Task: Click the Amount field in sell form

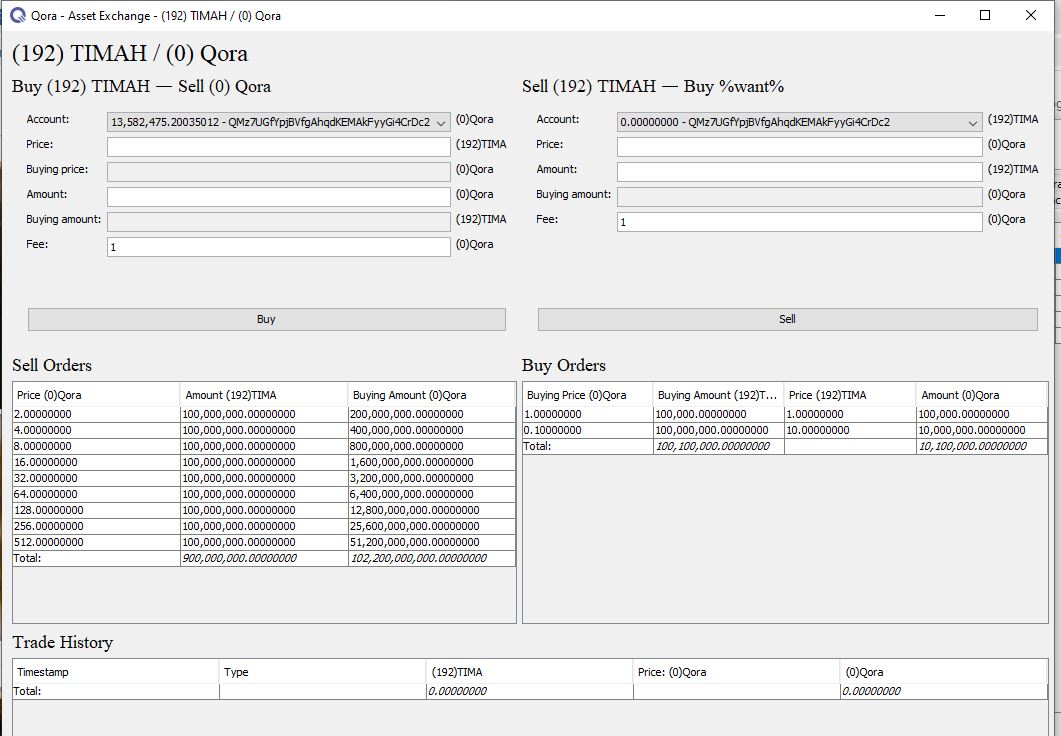Action: (799, 172)
